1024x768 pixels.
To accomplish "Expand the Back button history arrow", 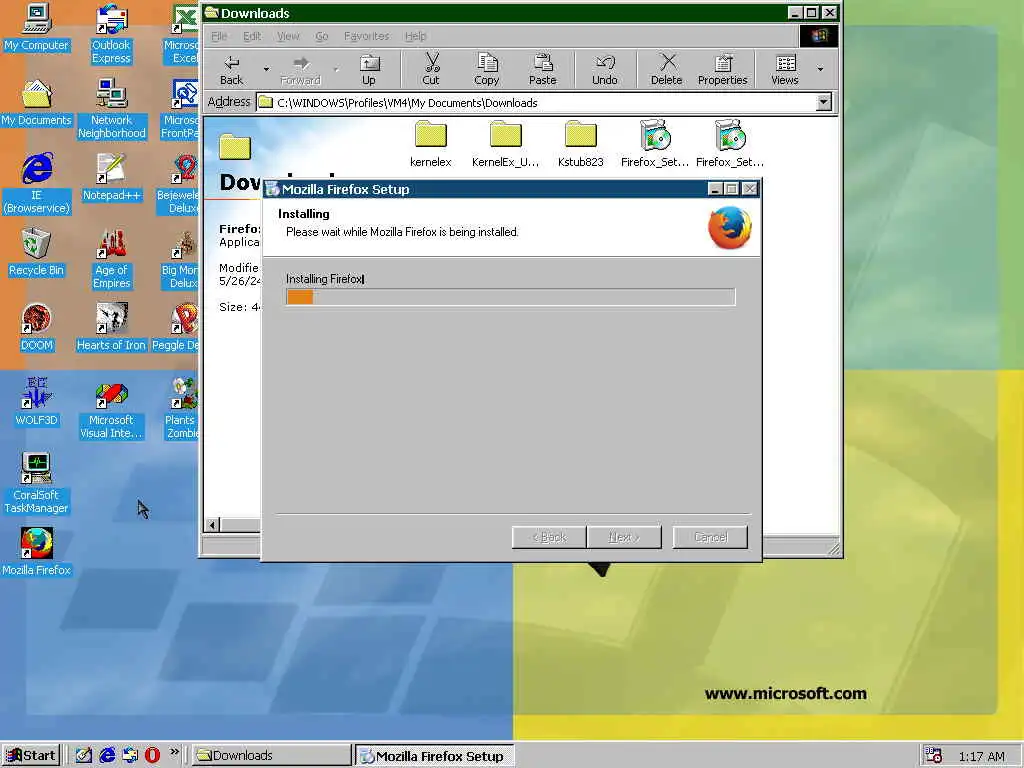I will tap(266, 69).
